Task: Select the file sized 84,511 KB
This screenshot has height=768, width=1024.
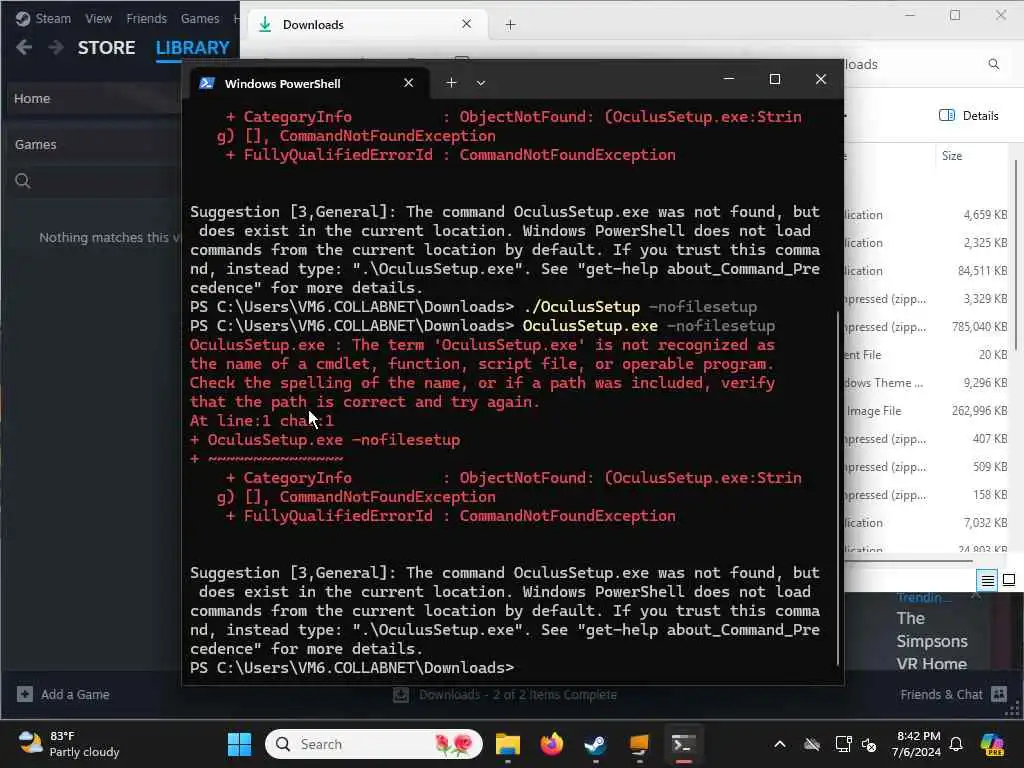Action: tap(926, 271)
